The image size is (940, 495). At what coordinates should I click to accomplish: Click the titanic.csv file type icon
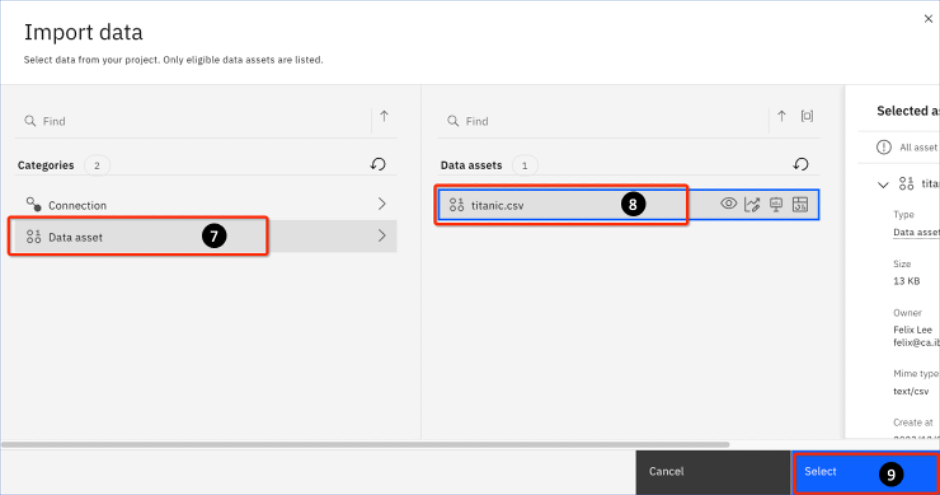pos(457,205)
